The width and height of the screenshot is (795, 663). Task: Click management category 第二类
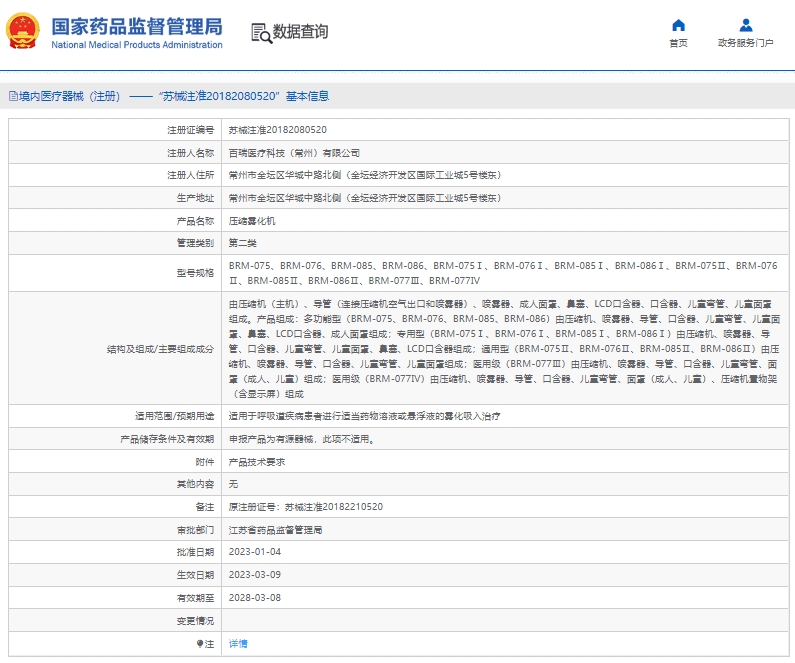click(x=242, y=243)
